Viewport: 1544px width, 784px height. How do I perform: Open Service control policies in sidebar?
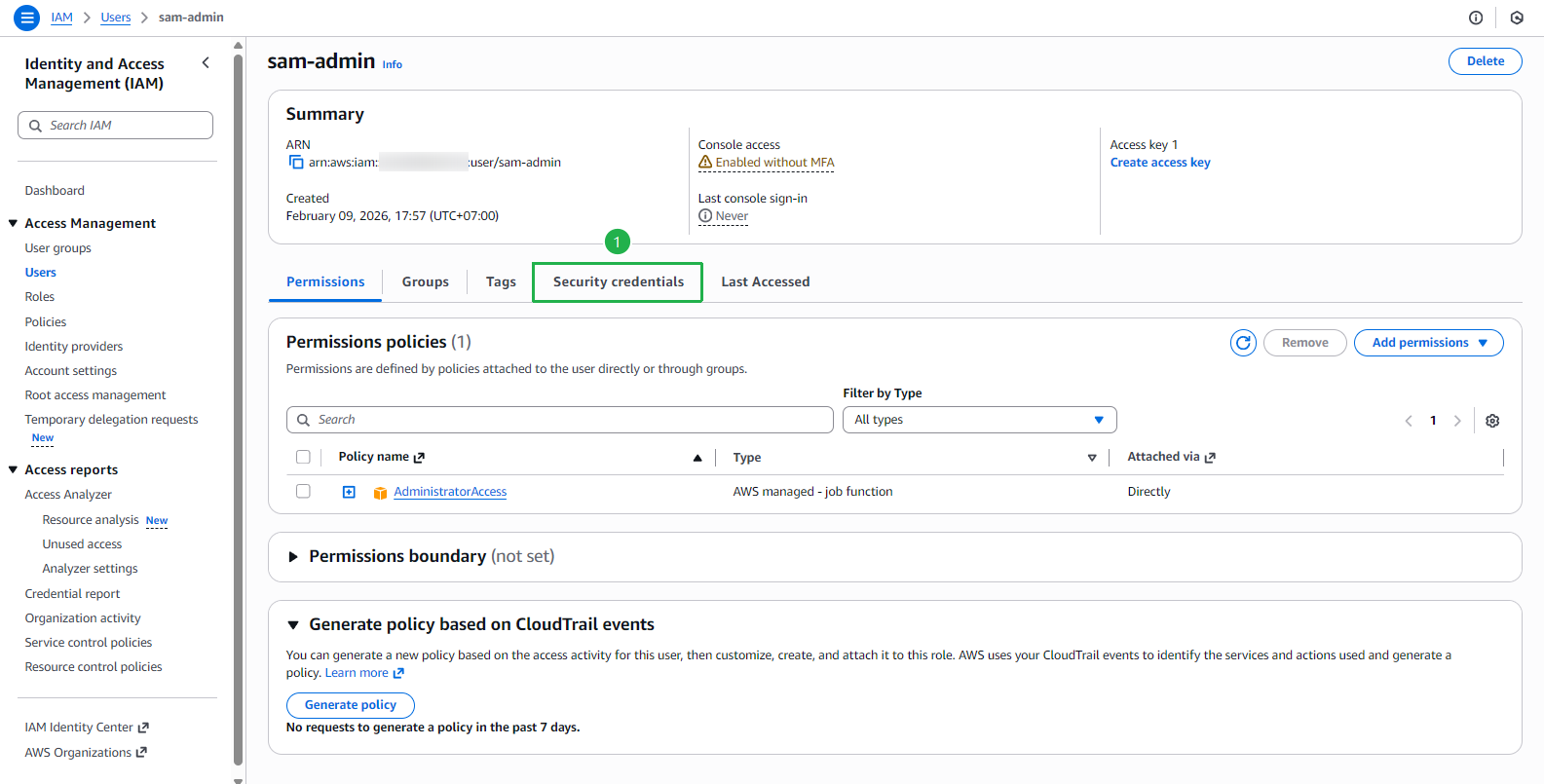89,643
